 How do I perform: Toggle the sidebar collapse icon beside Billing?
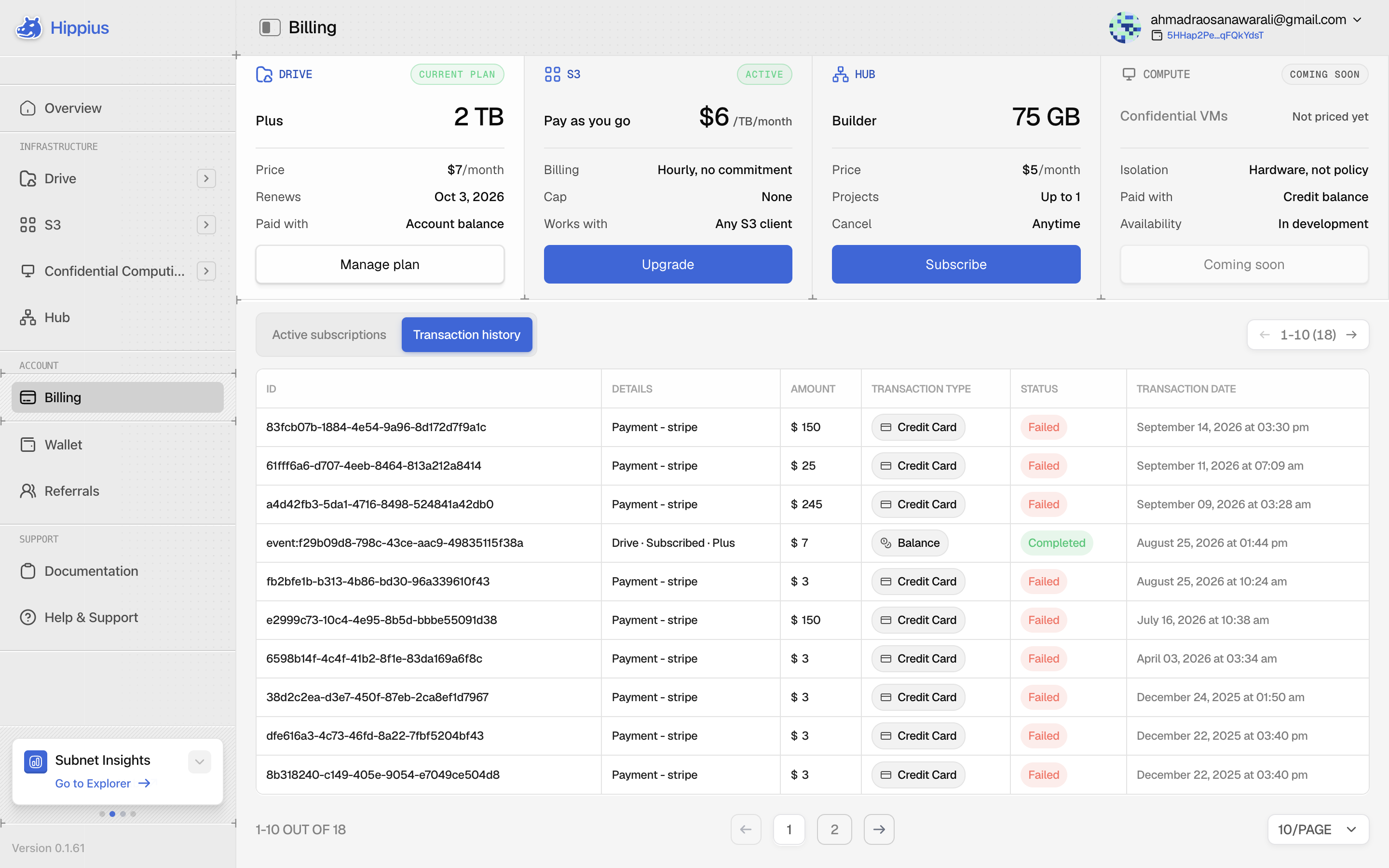point(269,27)
